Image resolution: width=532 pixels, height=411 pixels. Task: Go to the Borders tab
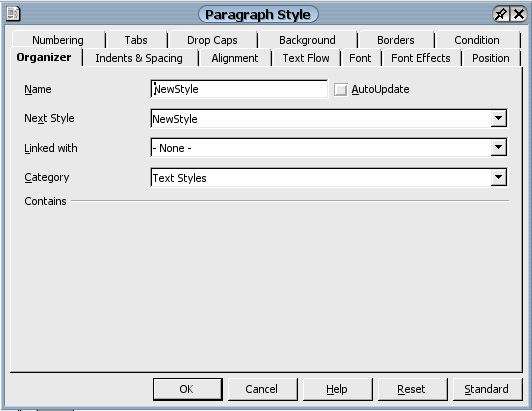(396, 40)
